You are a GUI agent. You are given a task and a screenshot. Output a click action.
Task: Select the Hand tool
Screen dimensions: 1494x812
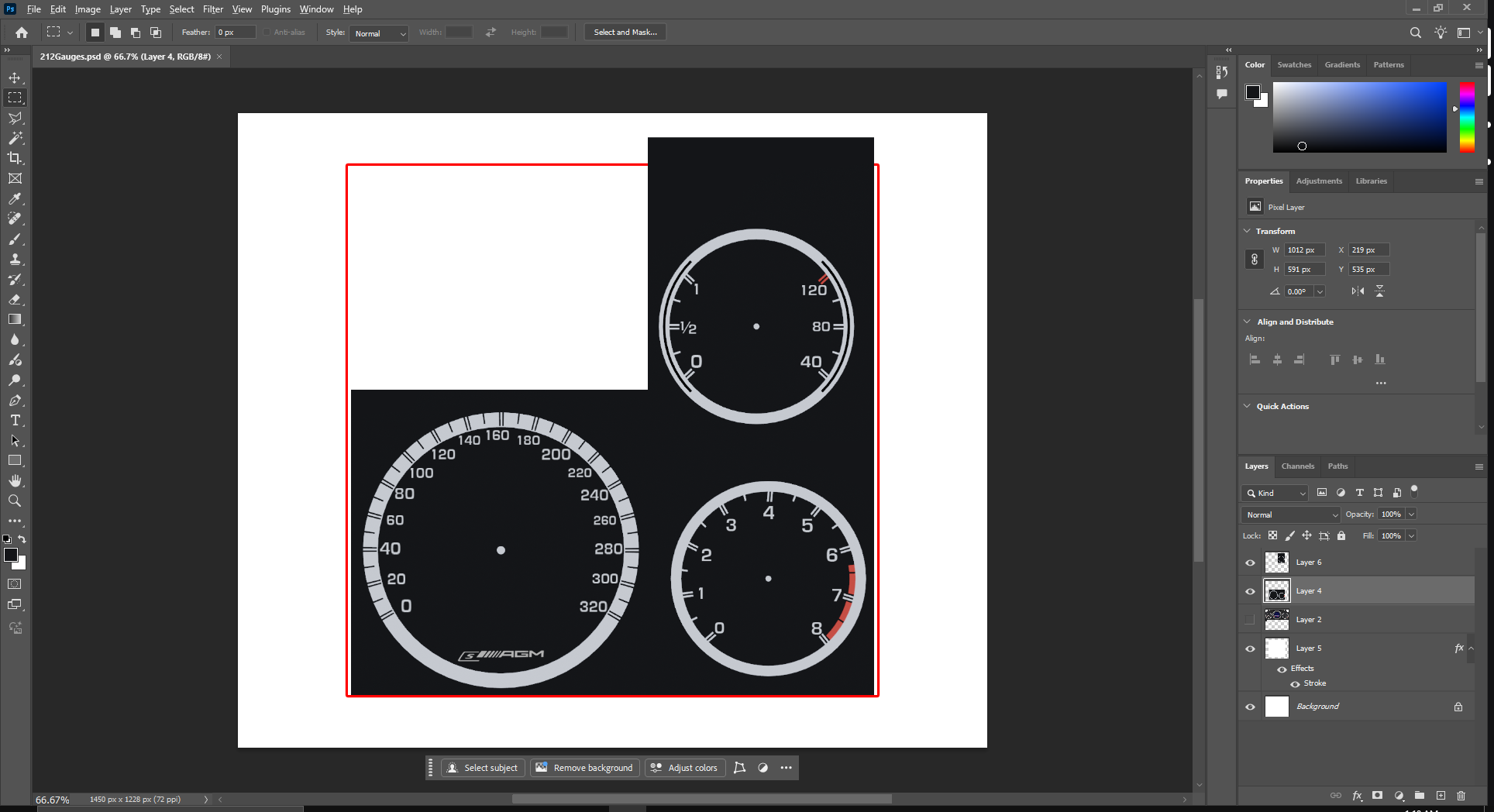click(15, 480)
